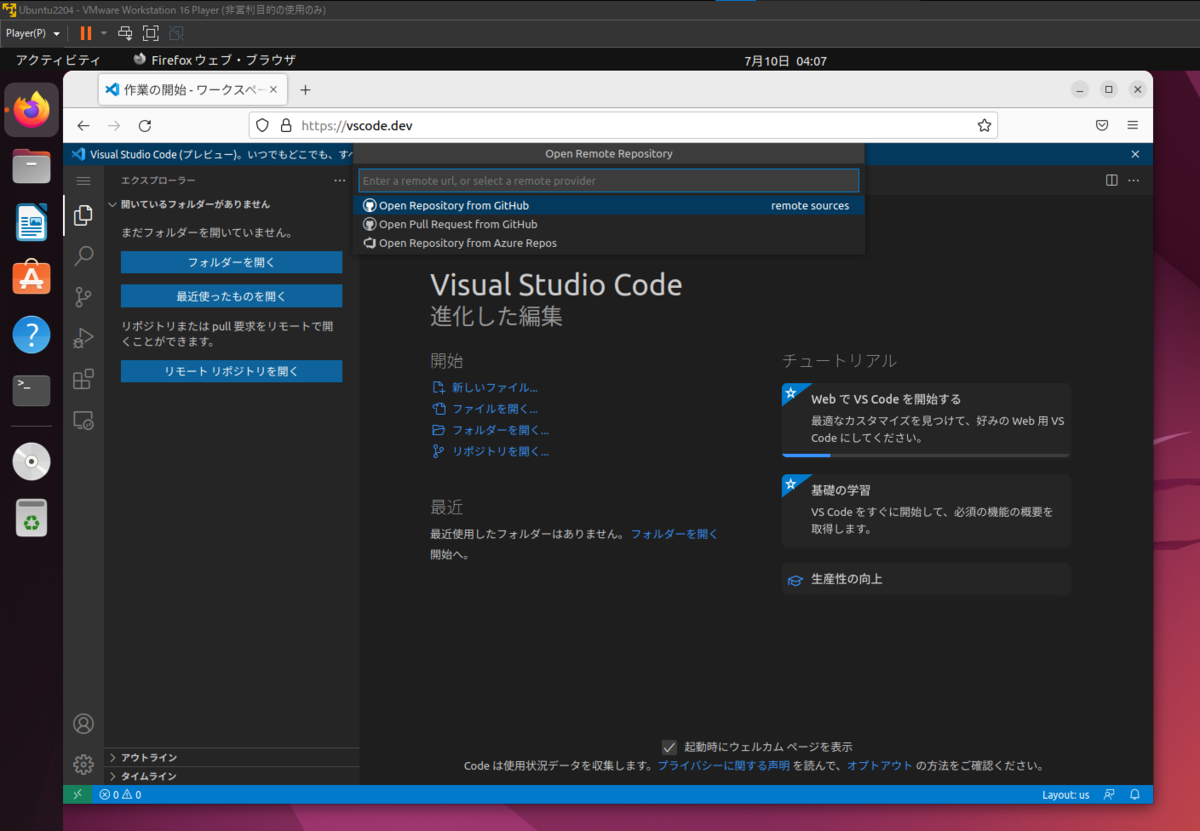The image size is (1200, 831).
Task: Open the Trash from the dock
Action: point(32,517)
